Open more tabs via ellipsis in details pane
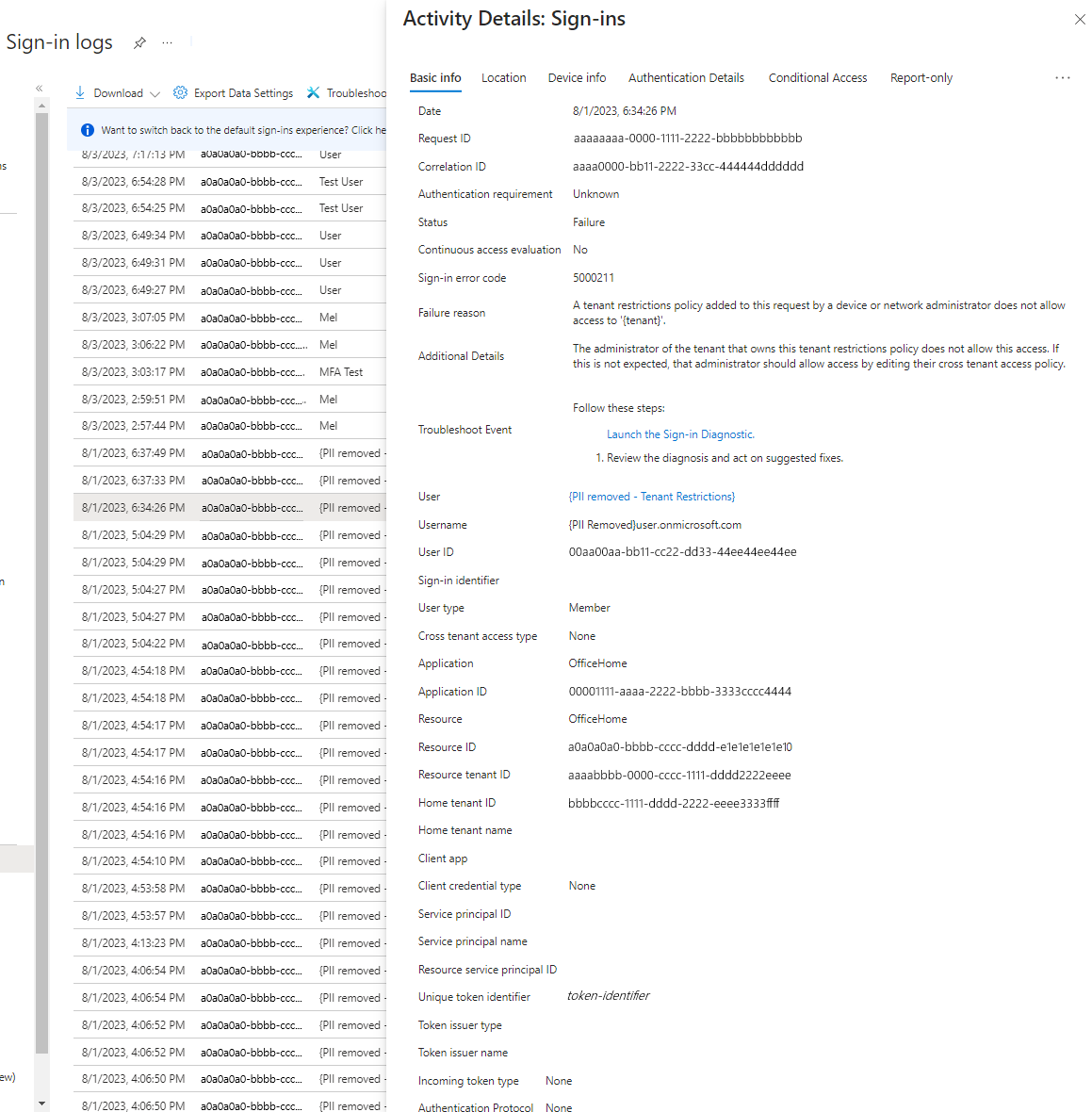This screenshot has width=1092, height=1112. tap(1062, 78)
